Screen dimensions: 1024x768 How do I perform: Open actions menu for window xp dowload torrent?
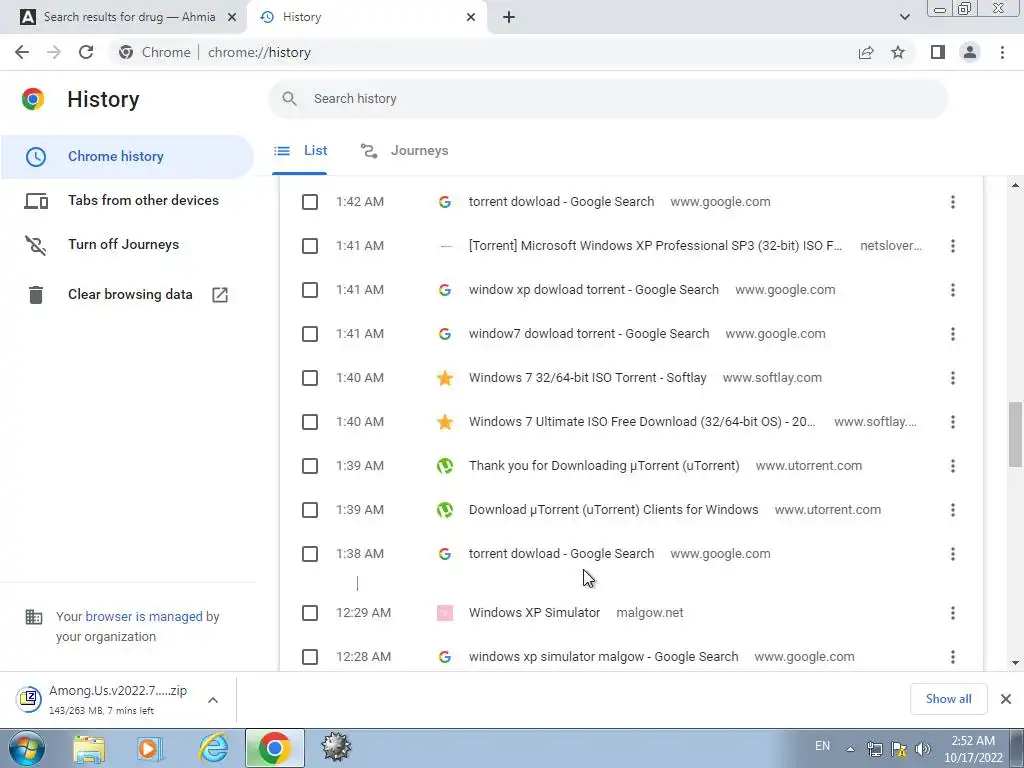[953, 290]
